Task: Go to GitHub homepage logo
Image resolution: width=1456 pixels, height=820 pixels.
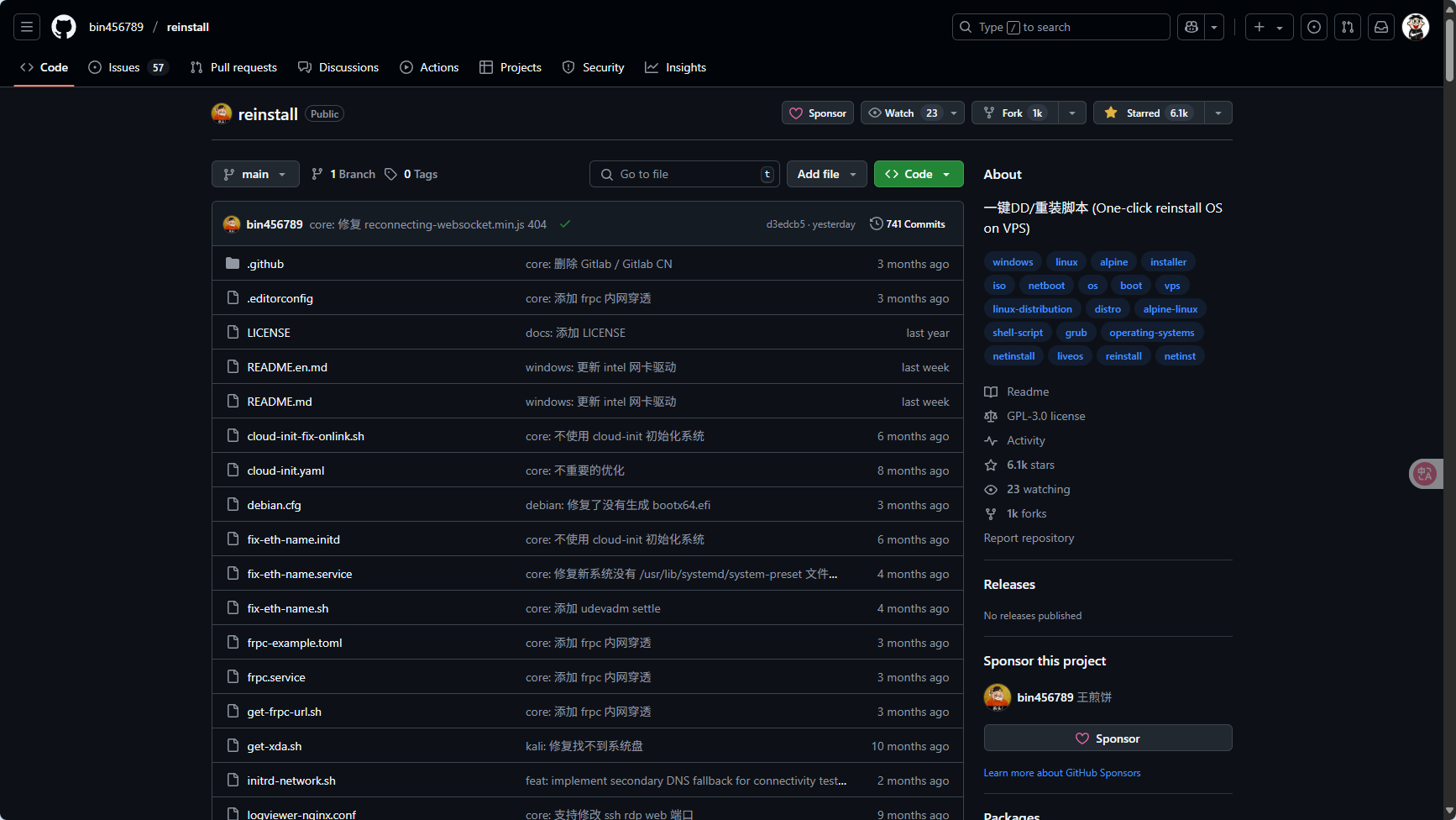Action: pyautogui.click(x=64, y=27)
